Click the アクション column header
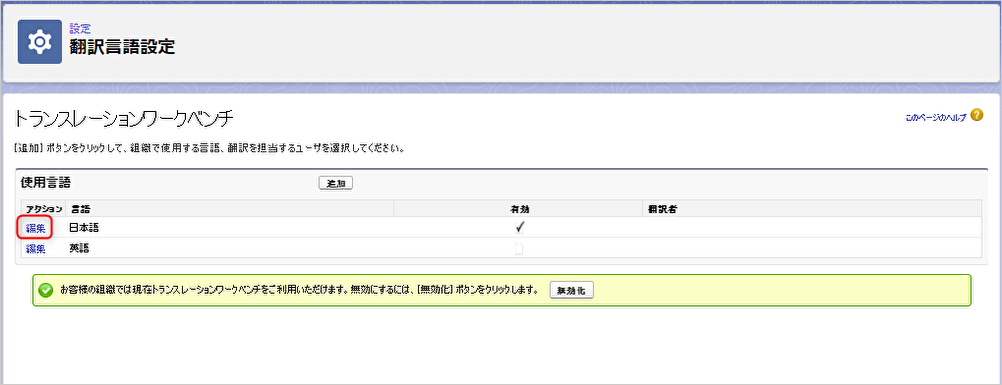Image resolution: width=1002 pixels, height=385 pixels. [44, 209]
